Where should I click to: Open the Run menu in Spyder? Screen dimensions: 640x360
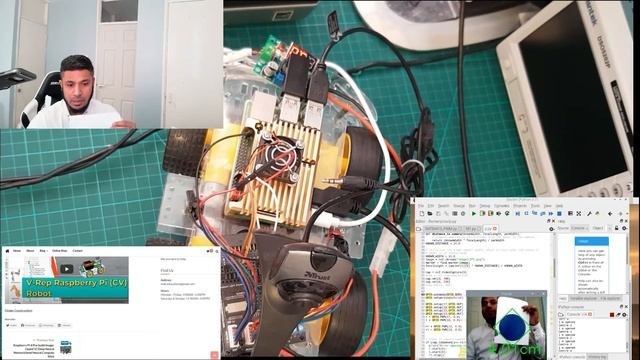point(472,206)
